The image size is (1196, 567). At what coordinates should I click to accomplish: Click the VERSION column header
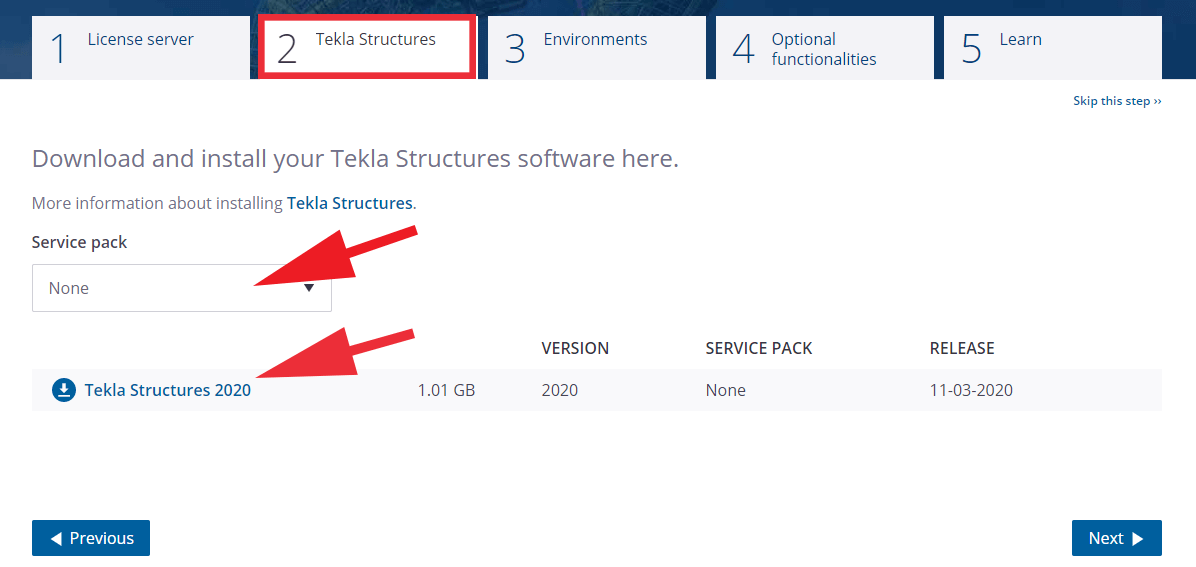pyautogui.click(x=575, y=349)
